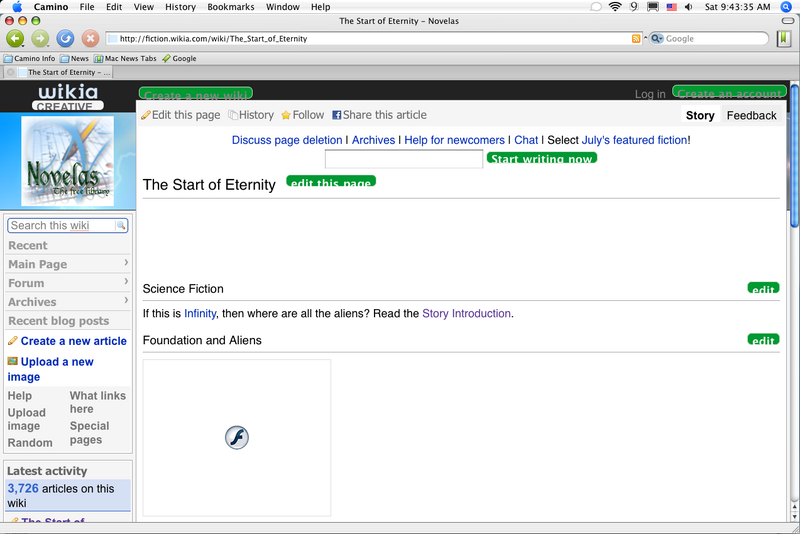Open Spotlight search icon

[x=786, y=7]
